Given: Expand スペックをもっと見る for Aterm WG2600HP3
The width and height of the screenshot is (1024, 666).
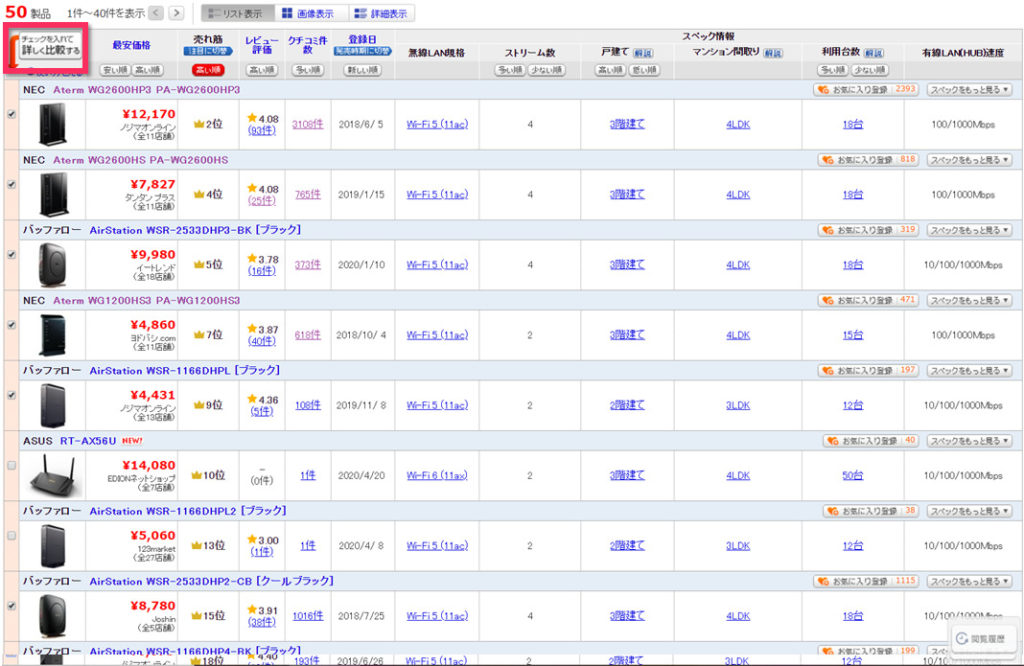Looking at the screenshot, I should pos(969,89).
